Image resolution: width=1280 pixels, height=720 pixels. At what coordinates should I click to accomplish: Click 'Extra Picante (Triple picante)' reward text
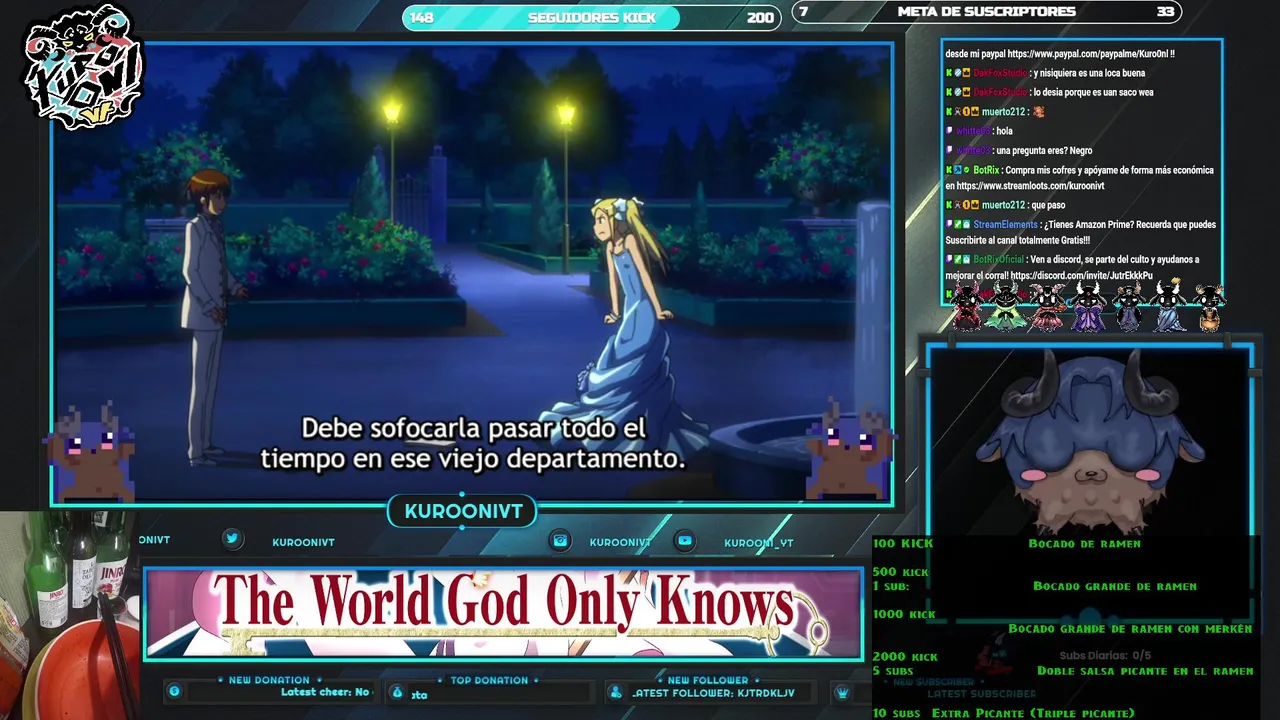click(1033, 713)
